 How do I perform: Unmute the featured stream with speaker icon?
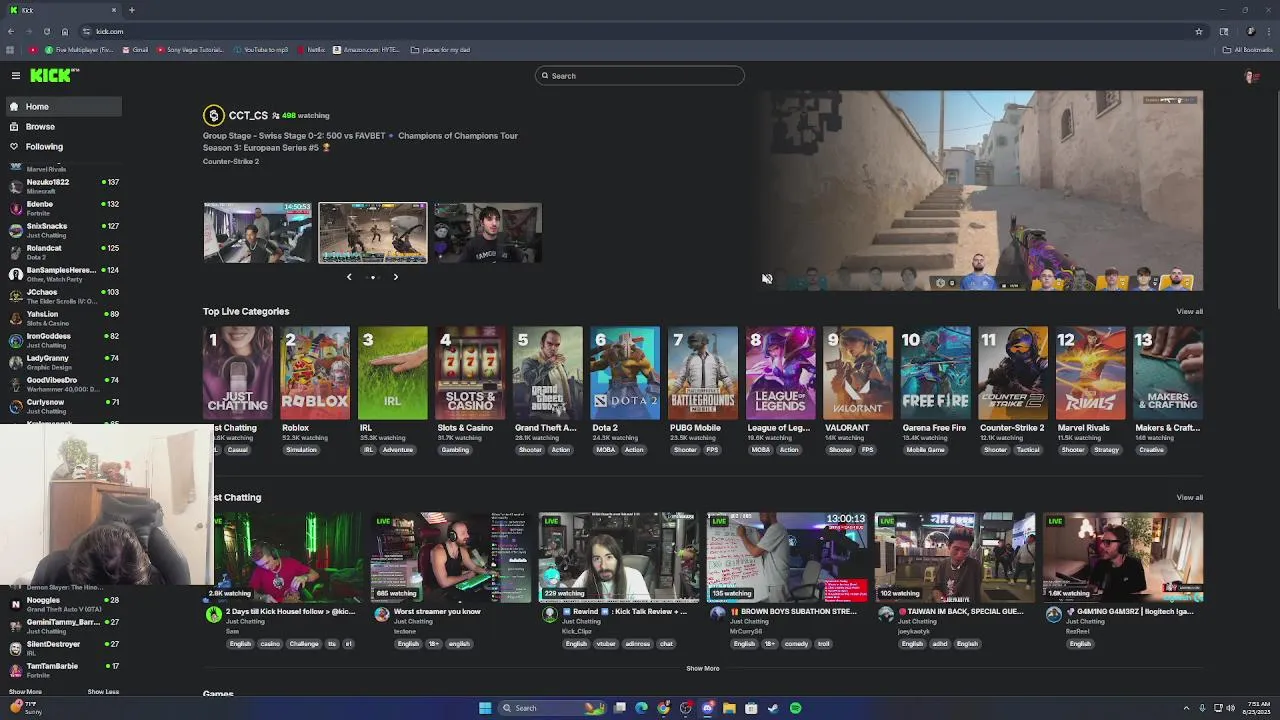767,279
